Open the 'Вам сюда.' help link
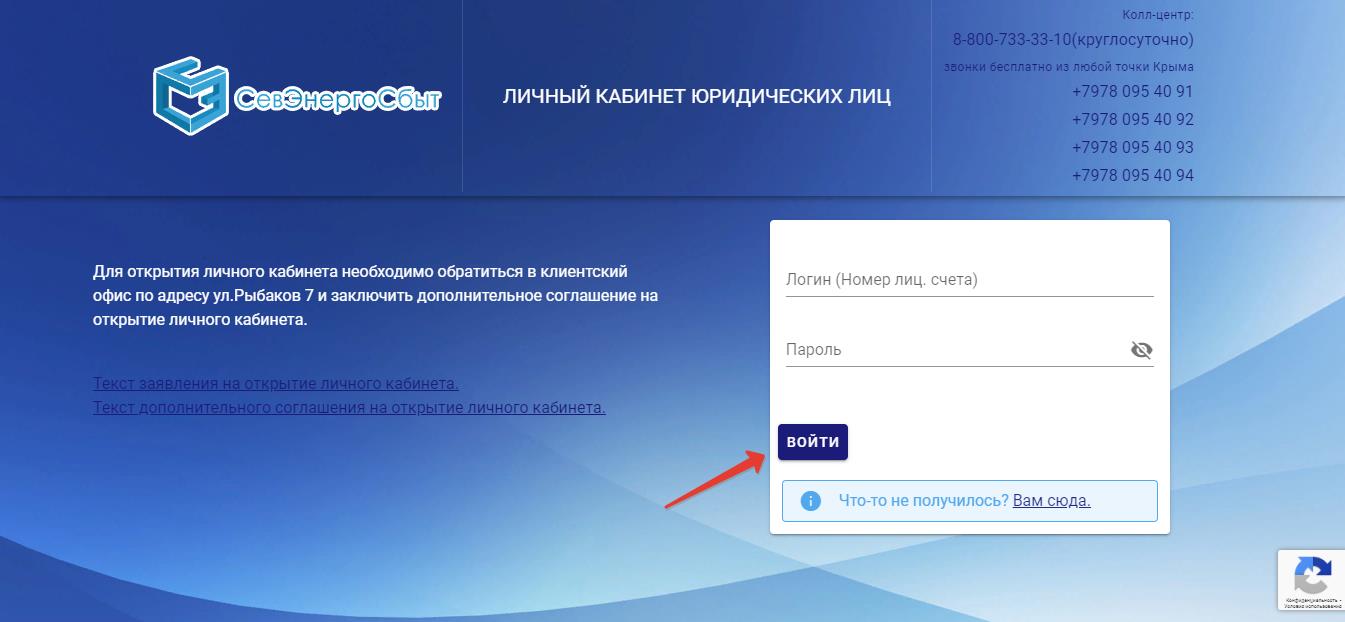The image size is (1345, 622). (x=1052, y=501)
